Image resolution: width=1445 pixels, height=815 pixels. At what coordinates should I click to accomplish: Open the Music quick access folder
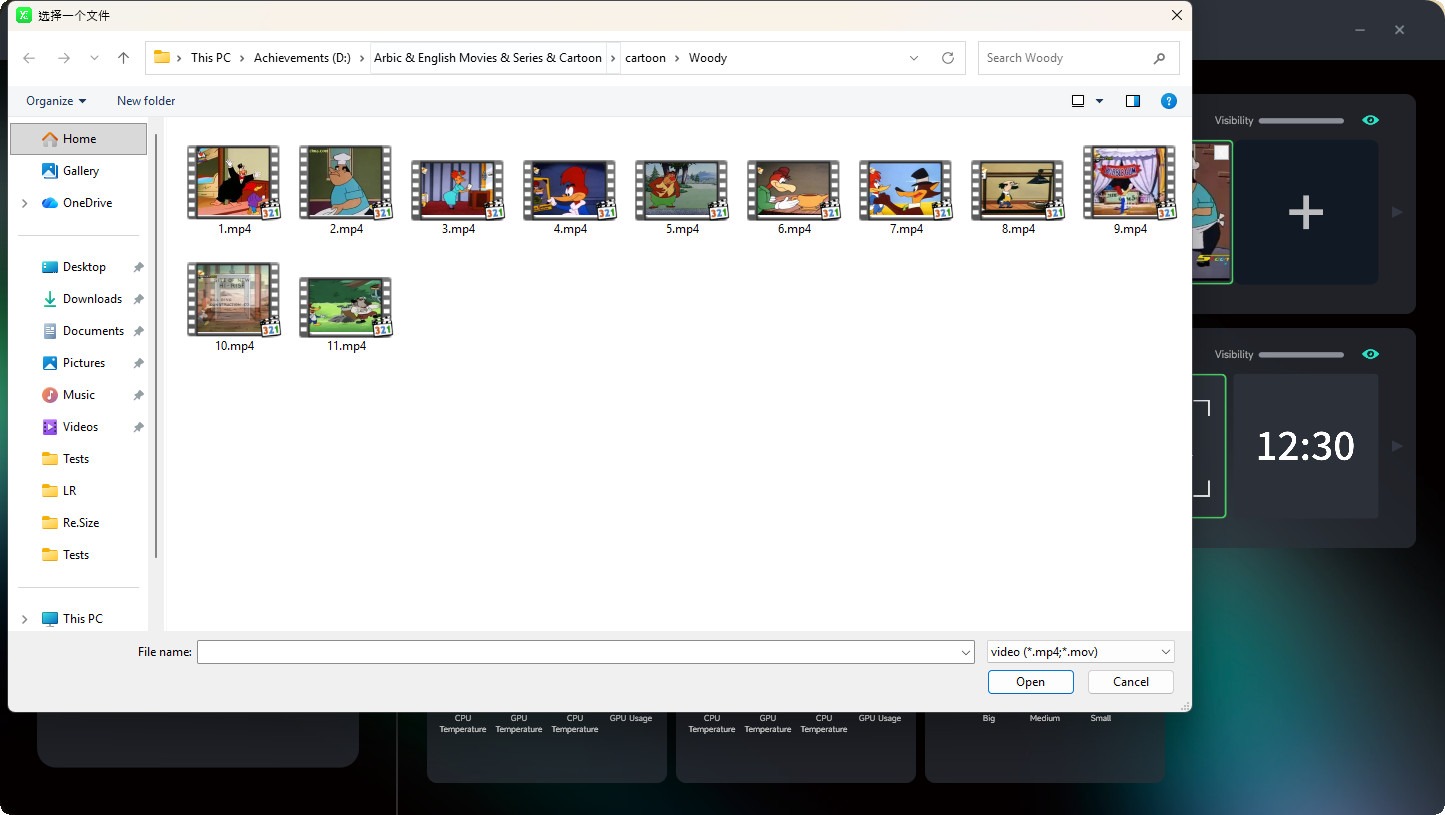(x=78, y=395)
